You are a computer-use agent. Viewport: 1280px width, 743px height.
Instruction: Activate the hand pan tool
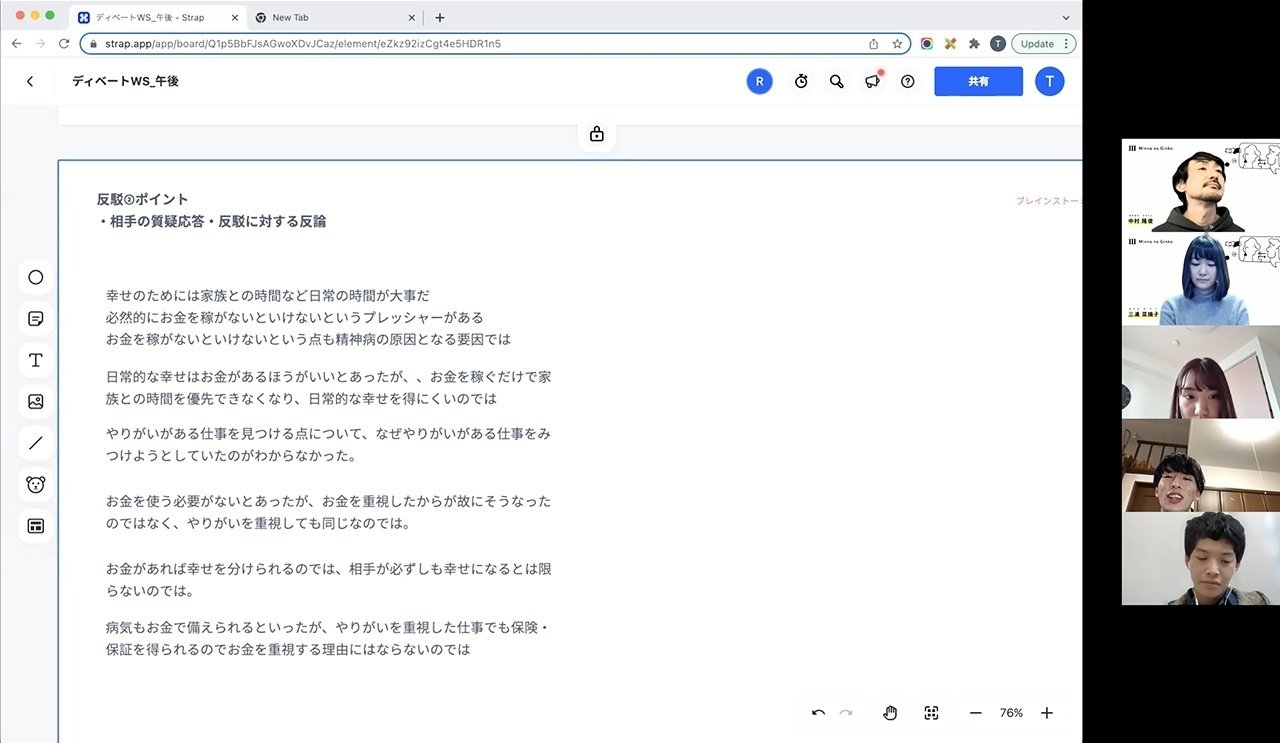[x=889, y=712]
